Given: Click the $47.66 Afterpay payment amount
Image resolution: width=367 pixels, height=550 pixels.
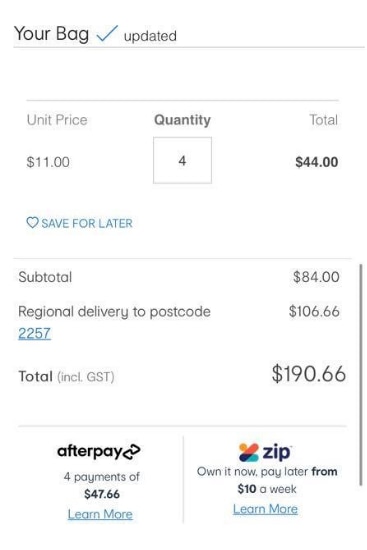Looking at the screenshot, I should 102,494.
